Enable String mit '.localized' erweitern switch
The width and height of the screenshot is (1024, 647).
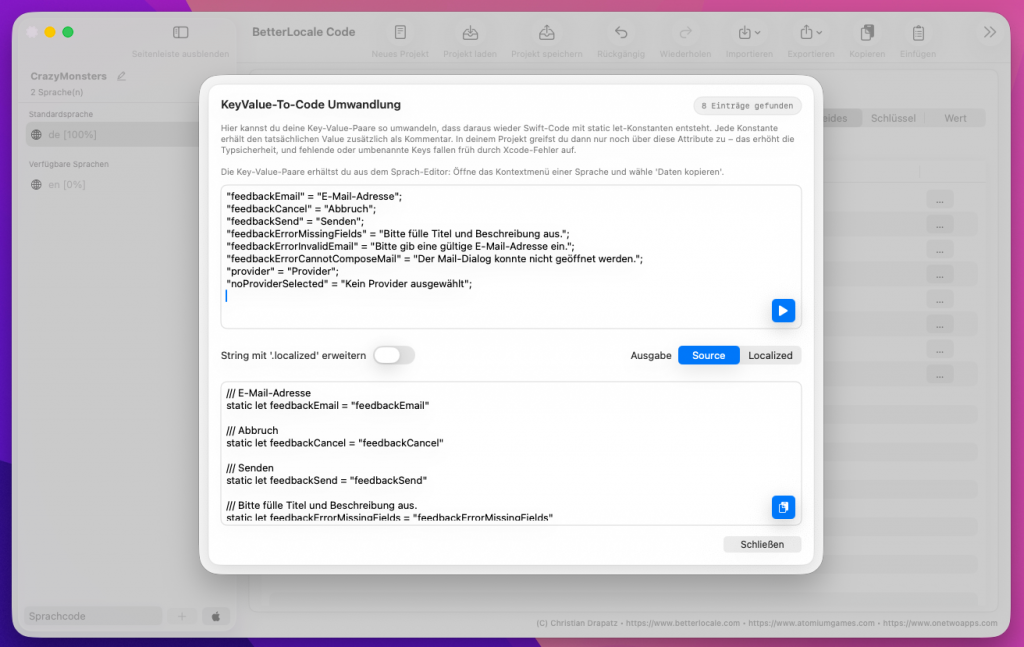coord(393,355)
